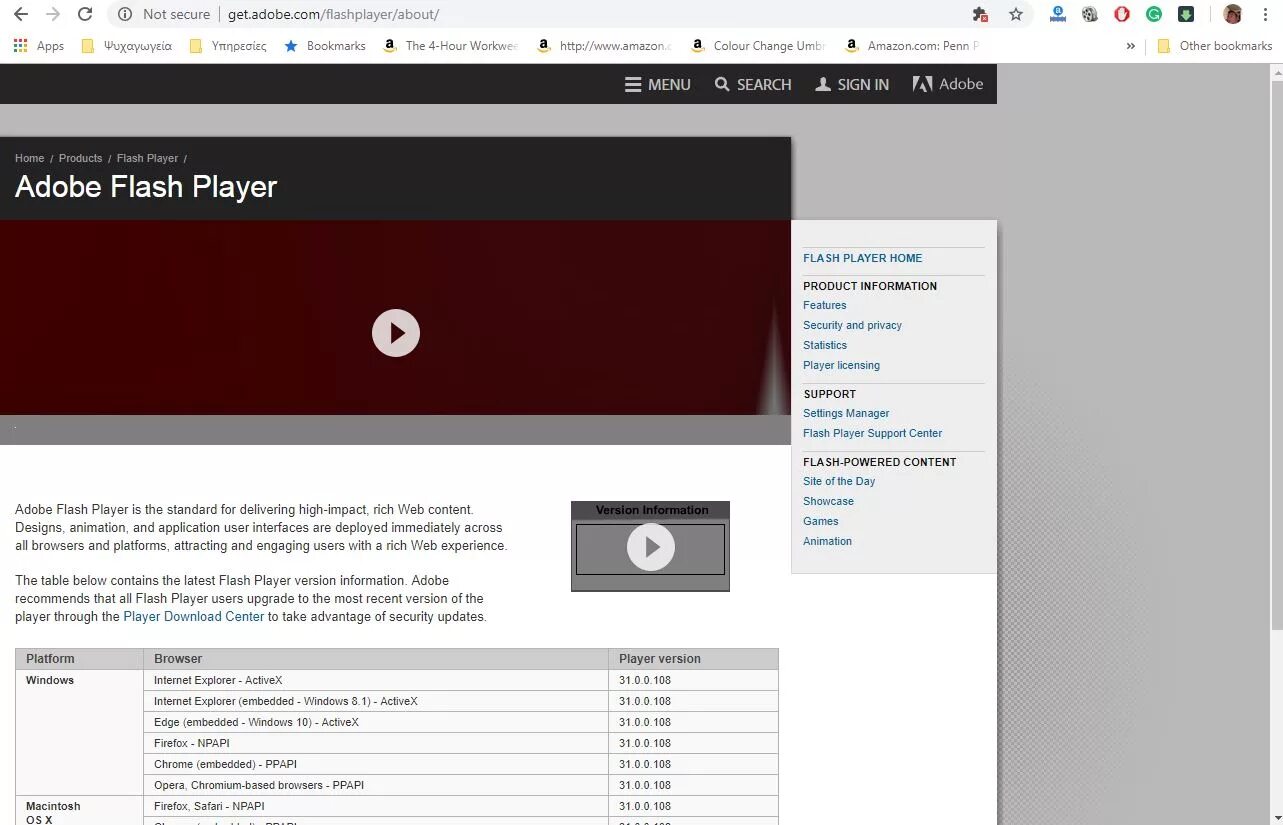1283x825 pixels.
Task: Click the Browser column header
Action: (x=375, y=659)
